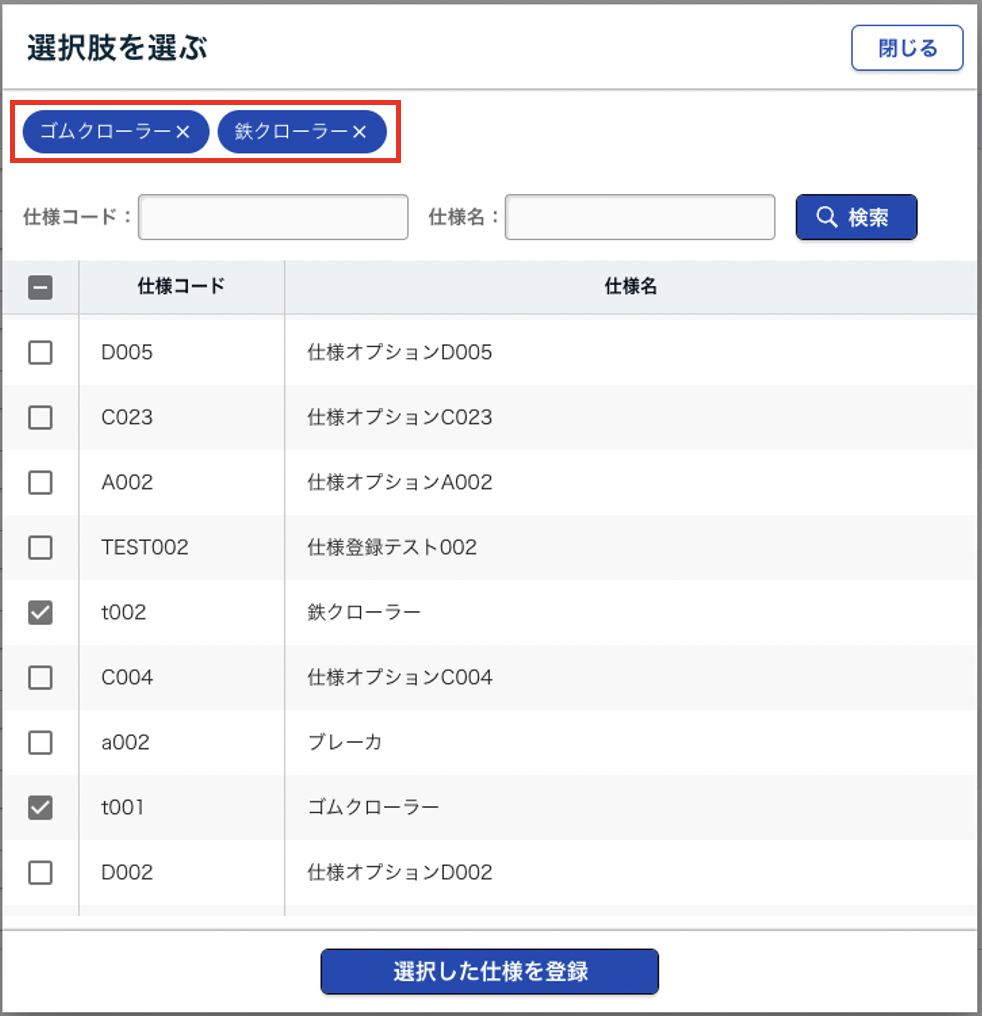The width and height of the screenshot is (982, 1016).
Task: Click the 仕様名 column header
Action: point(630,287)
